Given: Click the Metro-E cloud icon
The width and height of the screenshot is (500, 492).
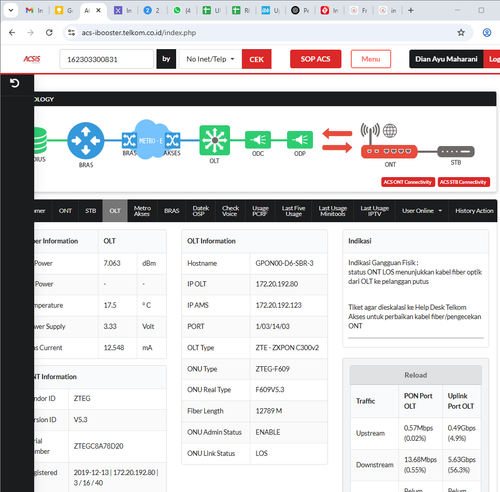Looking at the screenshot, I should tap(151, 140).
